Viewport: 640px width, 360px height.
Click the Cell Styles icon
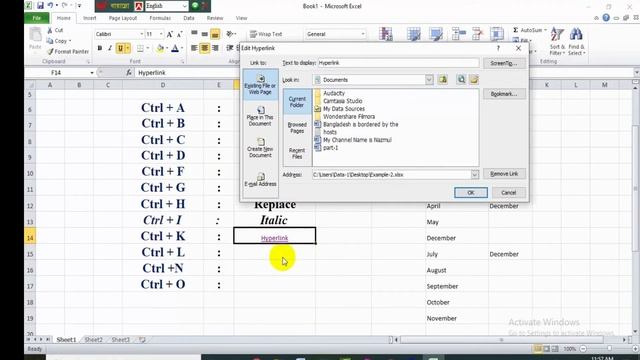point(436,34)
